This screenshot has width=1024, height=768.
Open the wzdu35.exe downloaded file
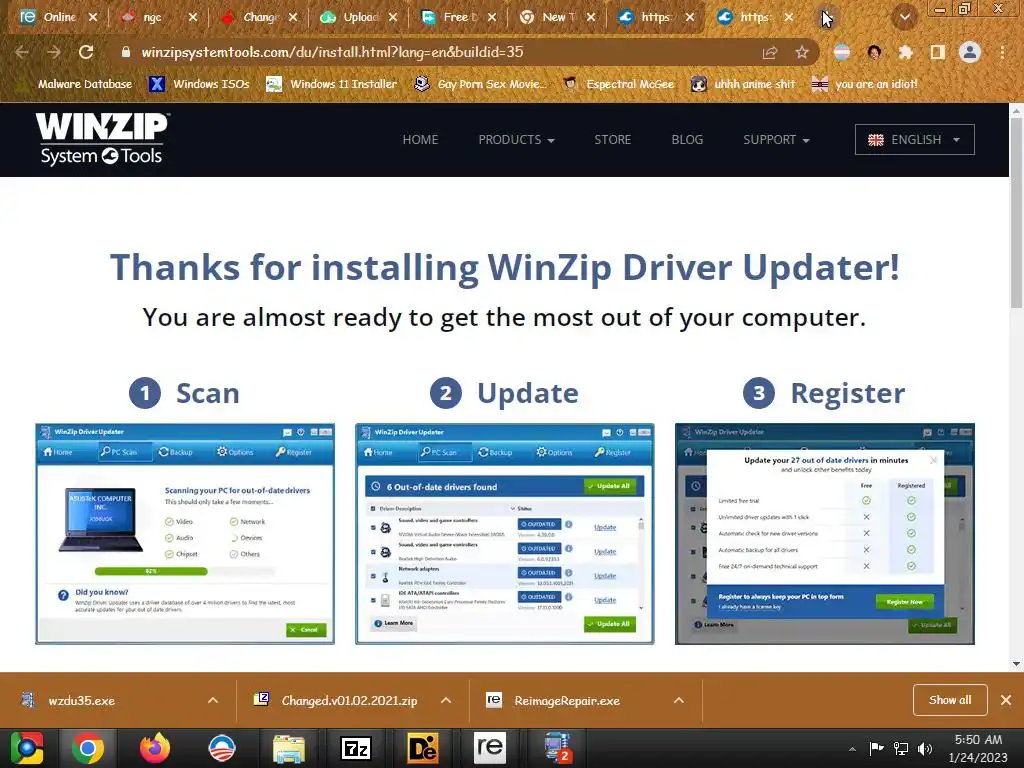pyautogui.click(x=82, y=700)
